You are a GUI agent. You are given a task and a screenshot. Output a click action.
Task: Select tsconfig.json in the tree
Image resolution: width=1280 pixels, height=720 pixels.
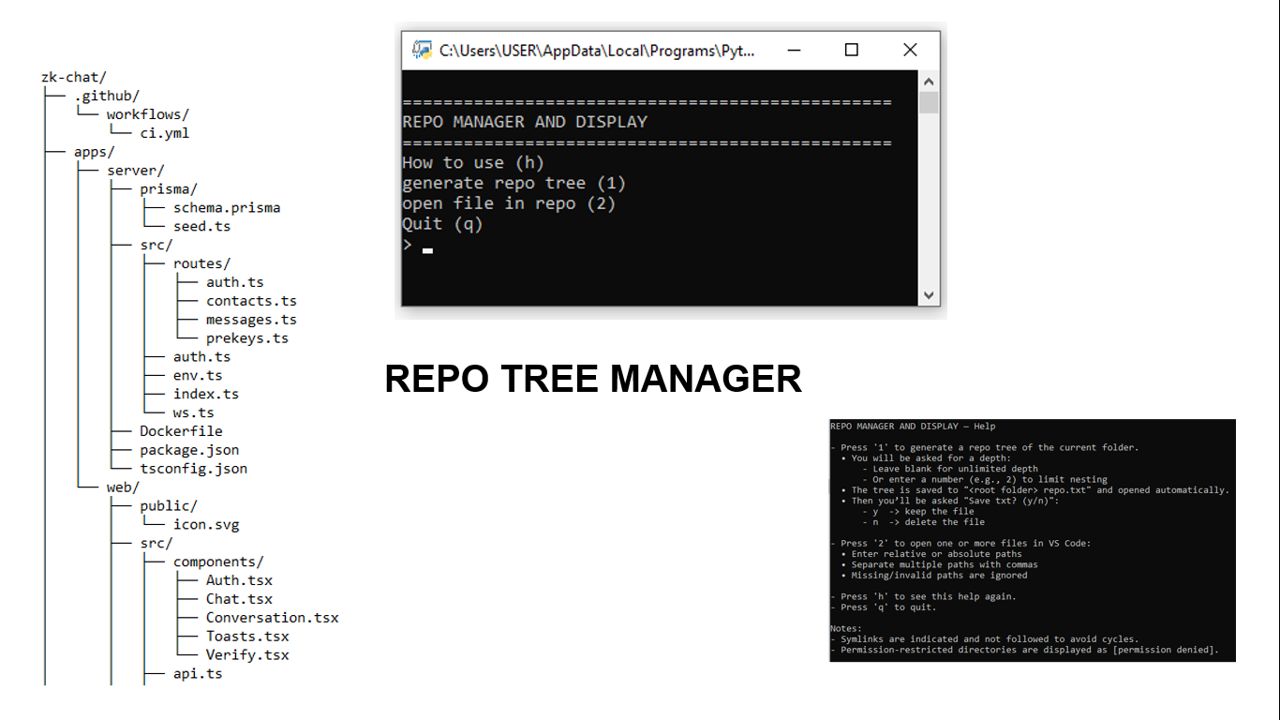tap(194, 469)
